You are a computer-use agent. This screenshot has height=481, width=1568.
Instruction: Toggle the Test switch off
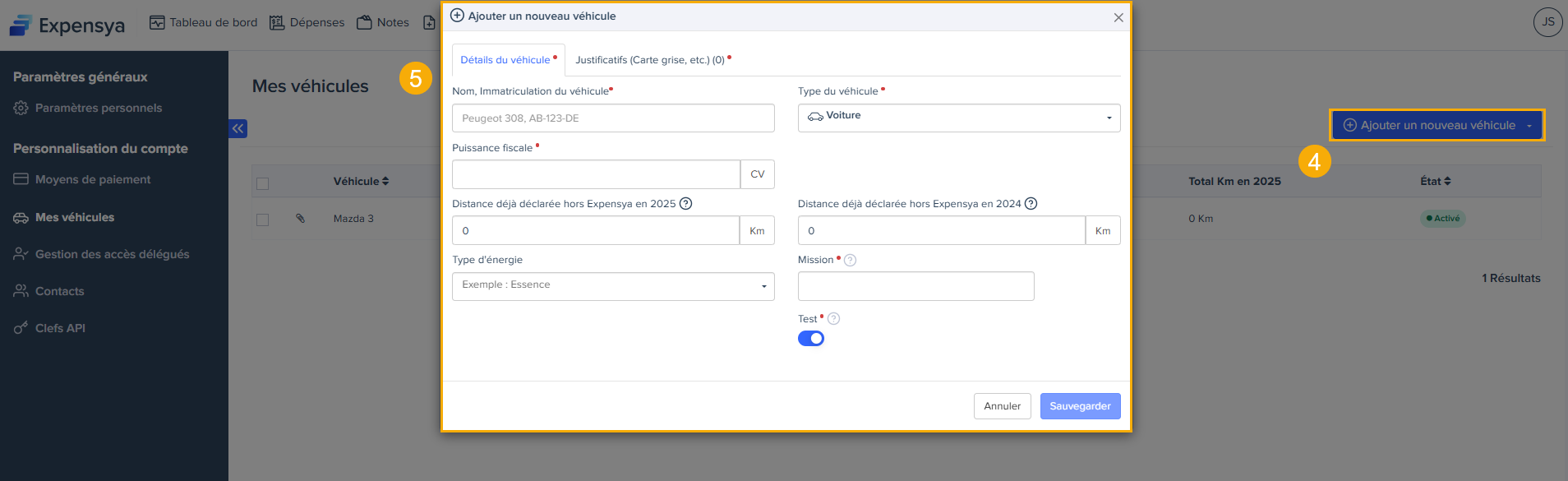811,339
